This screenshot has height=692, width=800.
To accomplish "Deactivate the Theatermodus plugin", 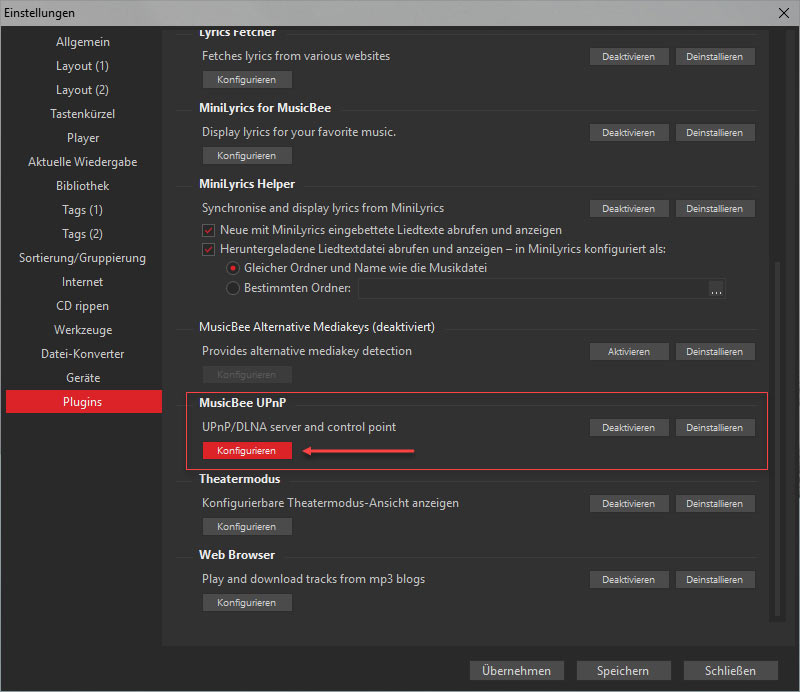I will coord(629,504).
